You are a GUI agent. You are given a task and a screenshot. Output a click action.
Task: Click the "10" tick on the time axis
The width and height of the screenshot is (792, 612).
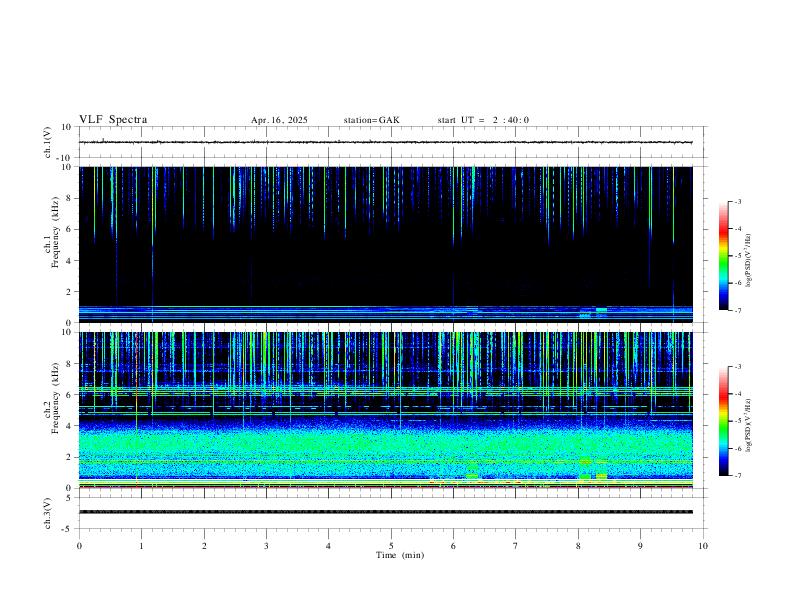coord(703,546)
